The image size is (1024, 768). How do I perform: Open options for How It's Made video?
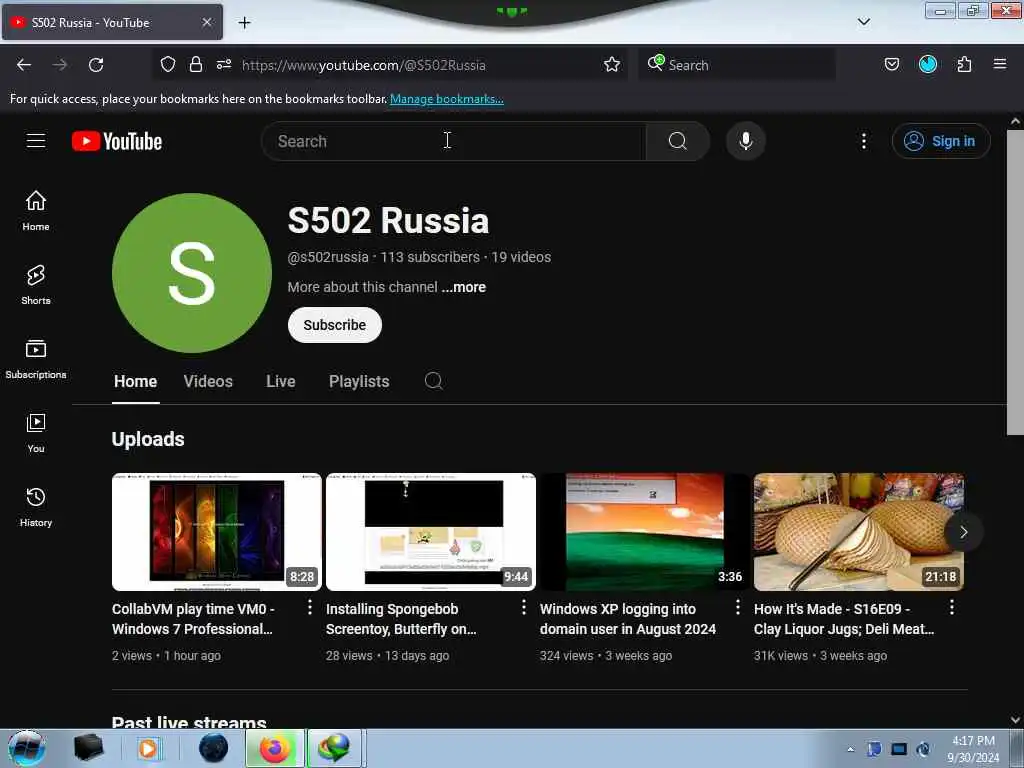point(952,607)
